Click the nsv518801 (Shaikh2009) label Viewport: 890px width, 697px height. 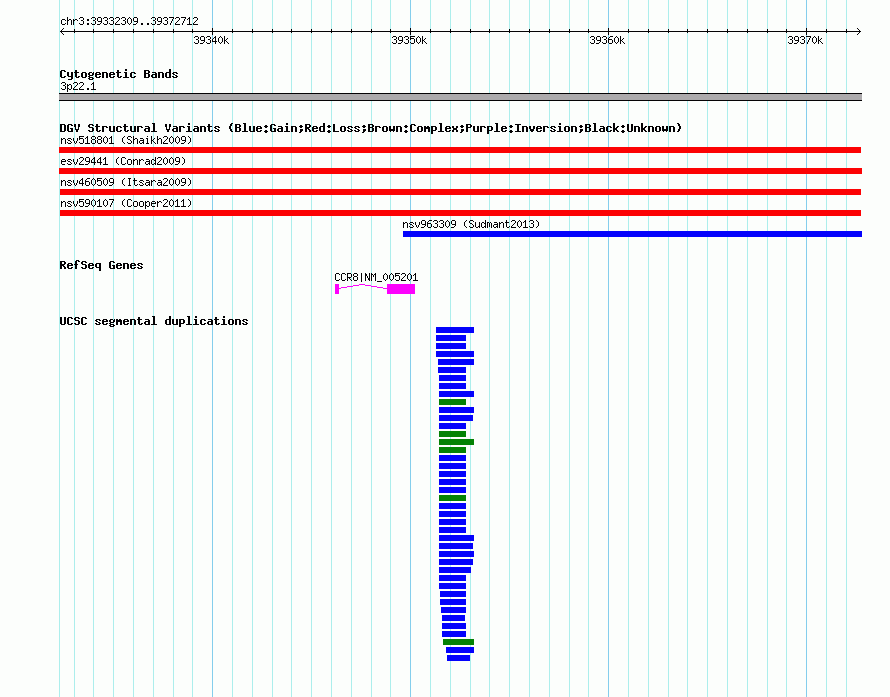pyautogui.click(x=126, y=140)
